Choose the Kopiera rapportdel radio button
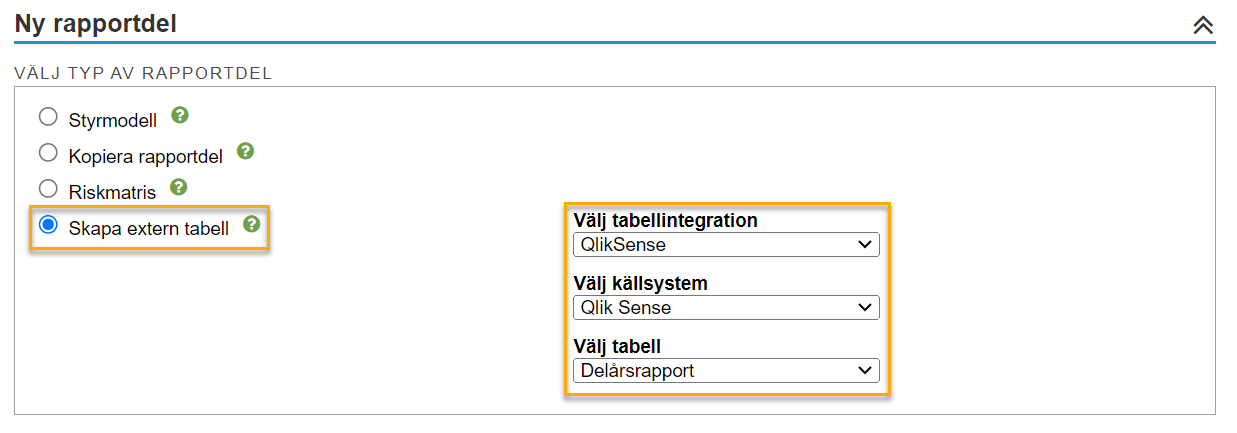The width and height of the screenshot is (1237, 433). click(x=48, y=153)
